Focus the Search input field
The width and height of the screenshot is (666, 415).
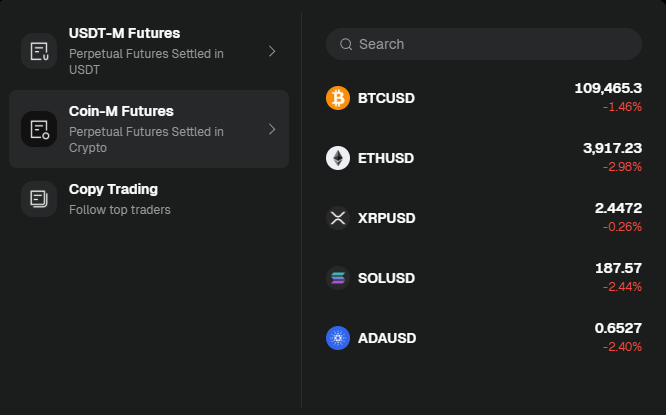pos(490,44)
